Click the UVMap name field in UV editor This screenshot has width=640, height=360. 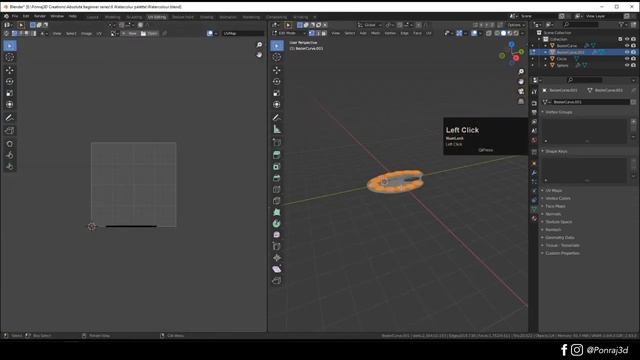coord(243,33)
